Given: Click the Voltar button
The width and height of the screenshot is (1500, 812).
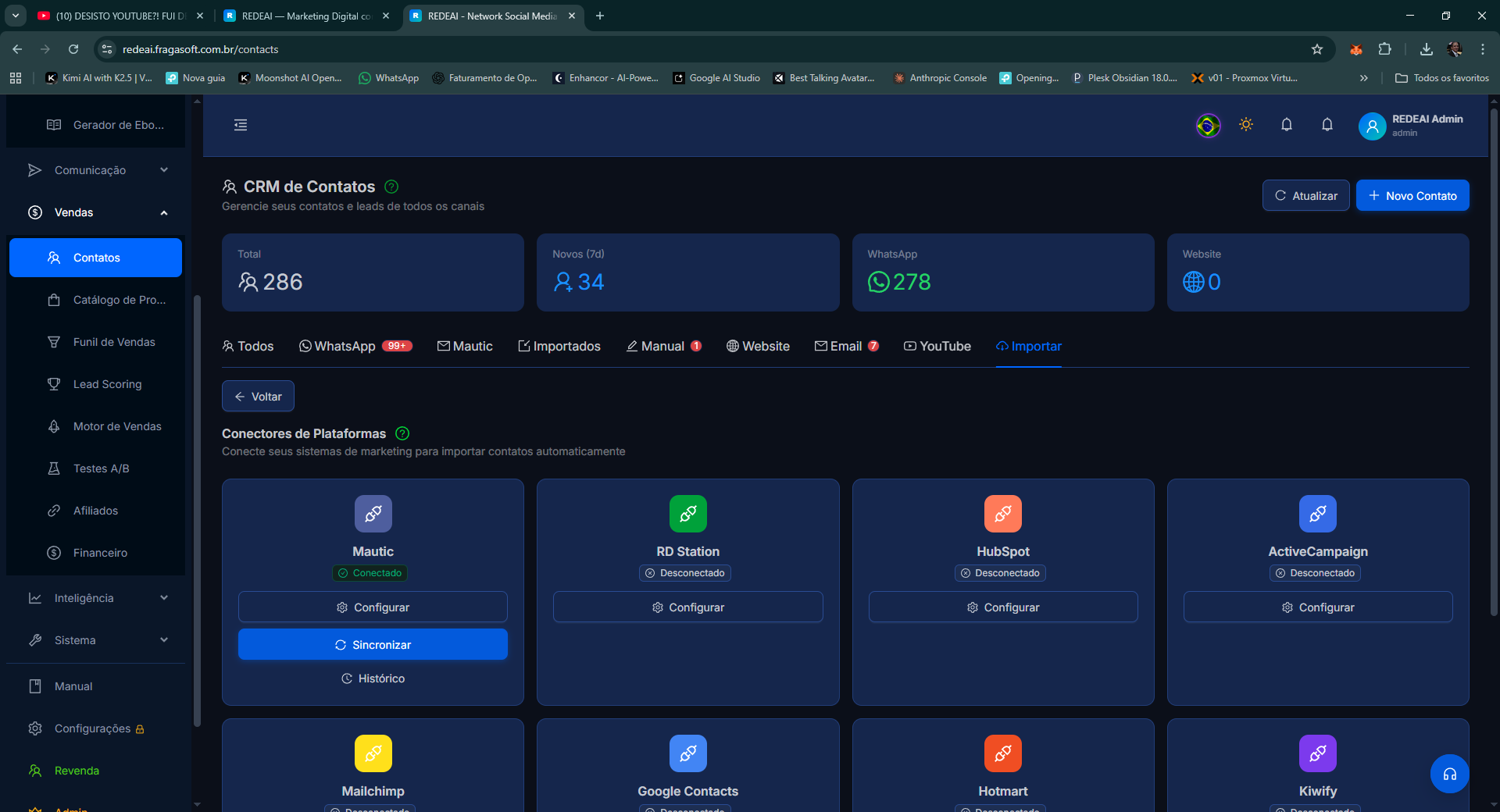Looking at the screenshot, I should pos(258,396).
